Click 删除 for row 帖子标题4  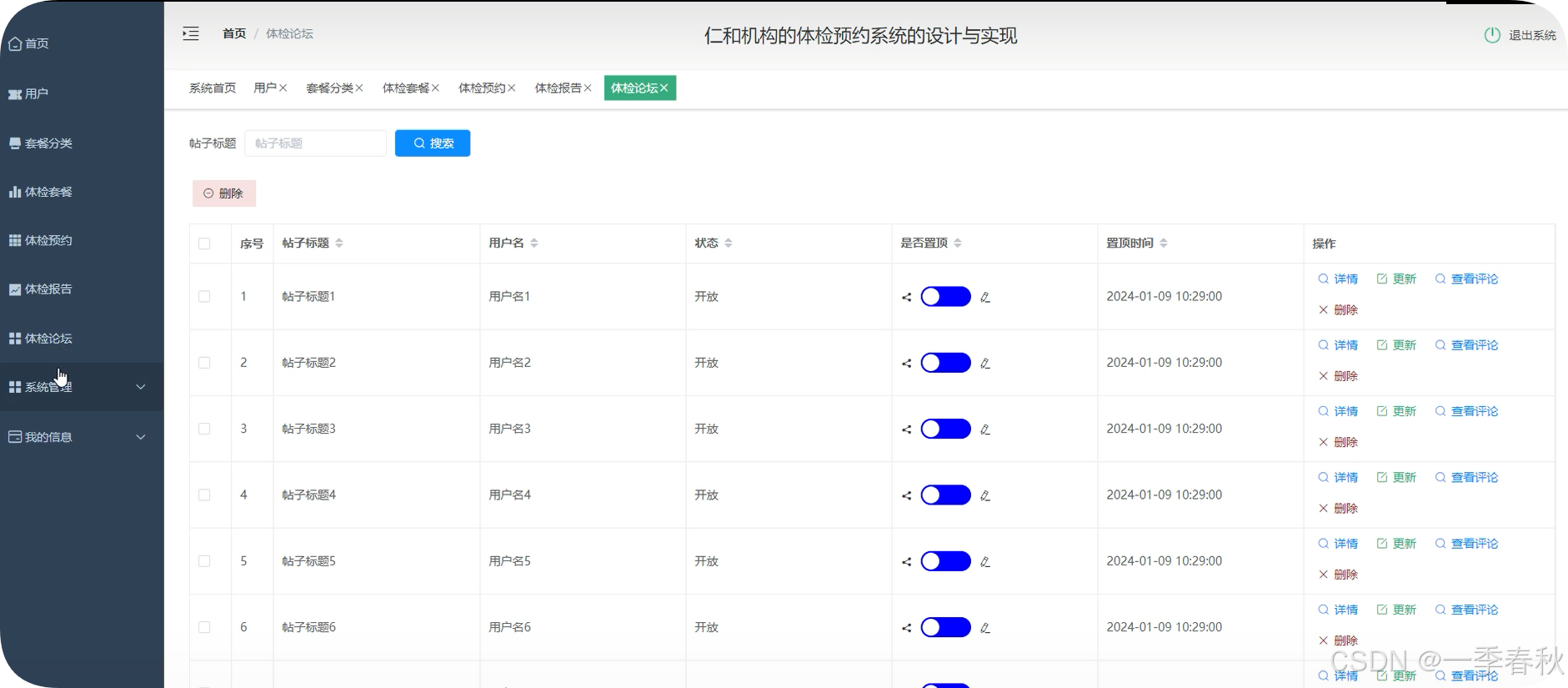pos(1338,509)
